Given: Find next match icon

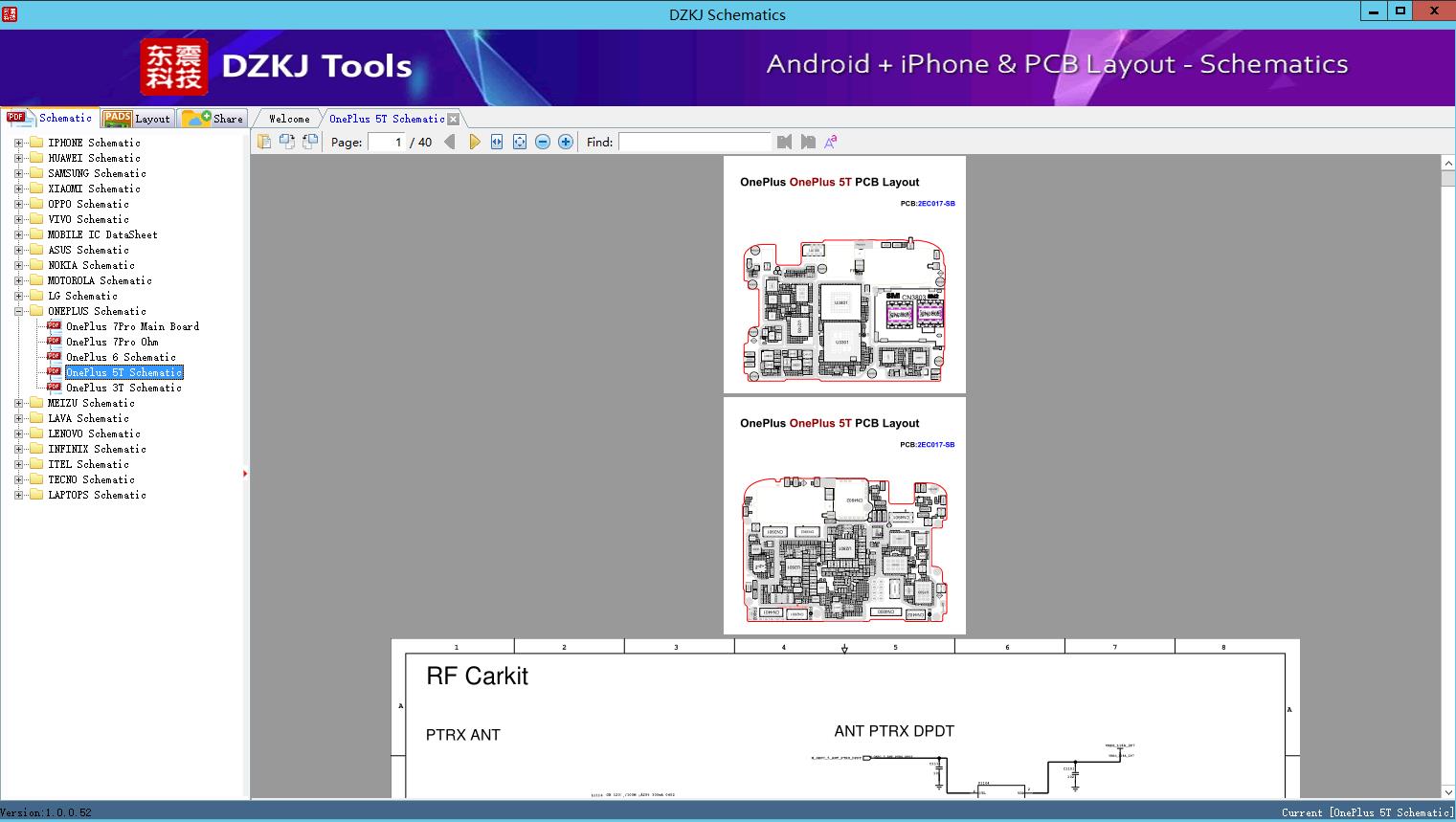Looking at the screenshot, I should (808, 142).
